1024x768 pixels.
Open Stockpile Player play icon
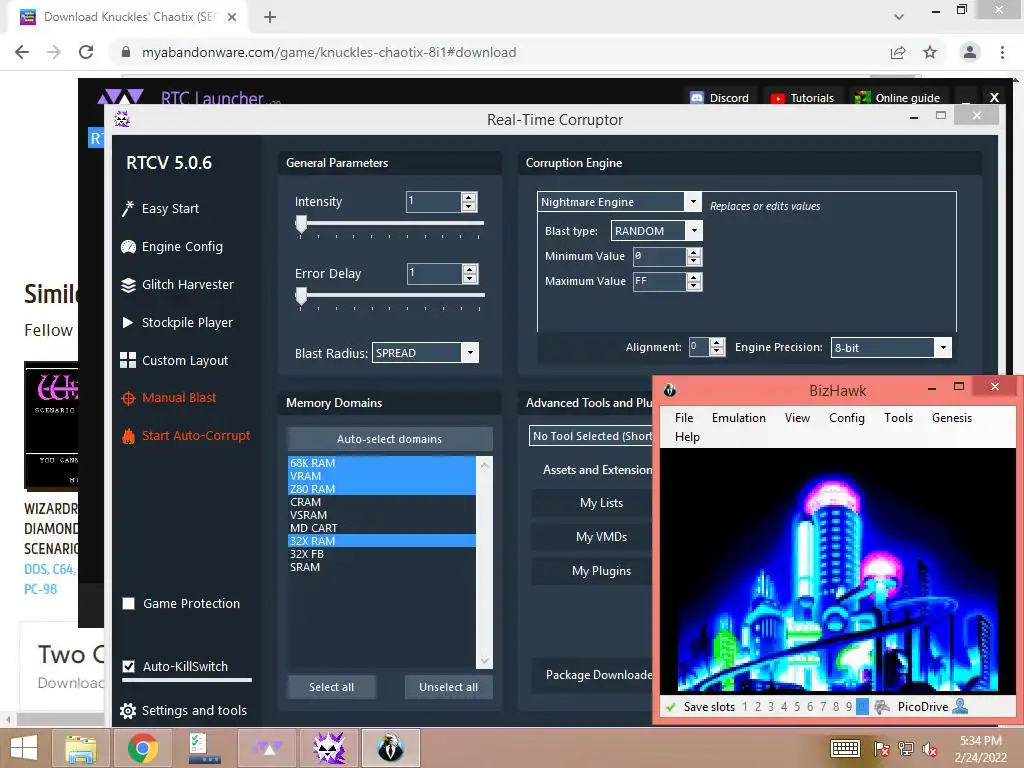[x=128, y=323]
